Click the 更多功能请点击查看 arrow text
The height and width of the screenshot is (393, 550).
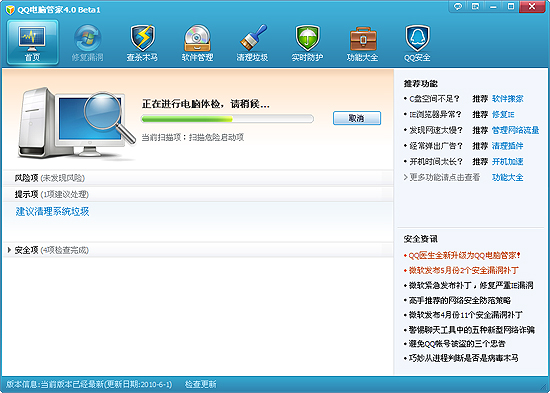[x=442, y=177]
